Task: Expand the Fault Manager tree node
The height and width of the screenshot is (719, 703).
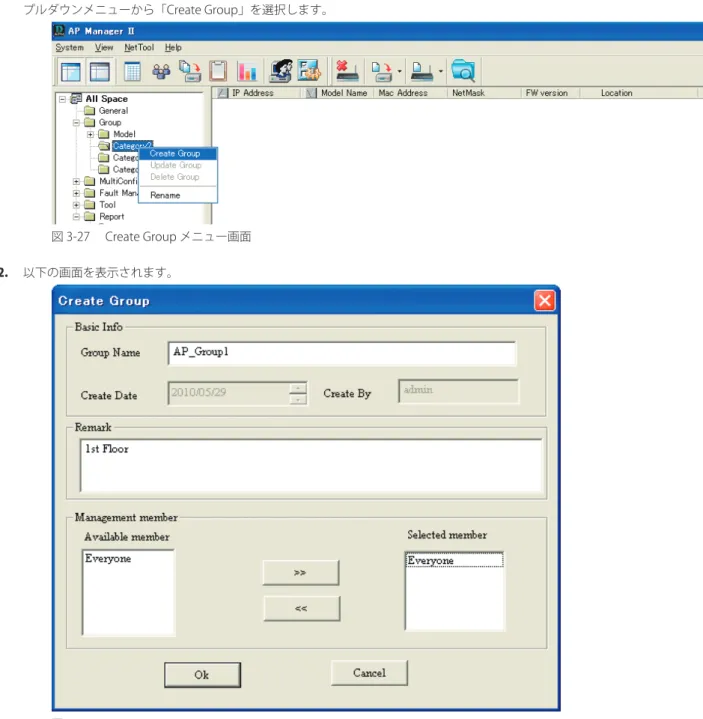Action: coord(77,193)
